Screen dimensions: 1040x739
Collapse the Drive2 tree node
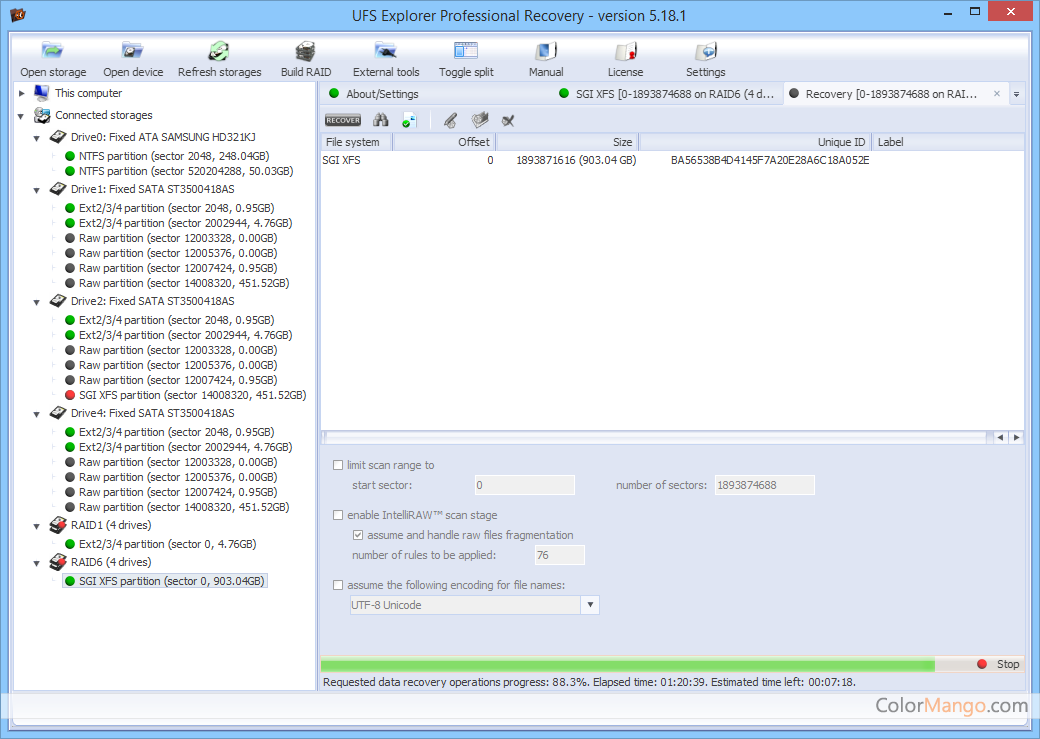click(x=36, y=302)
